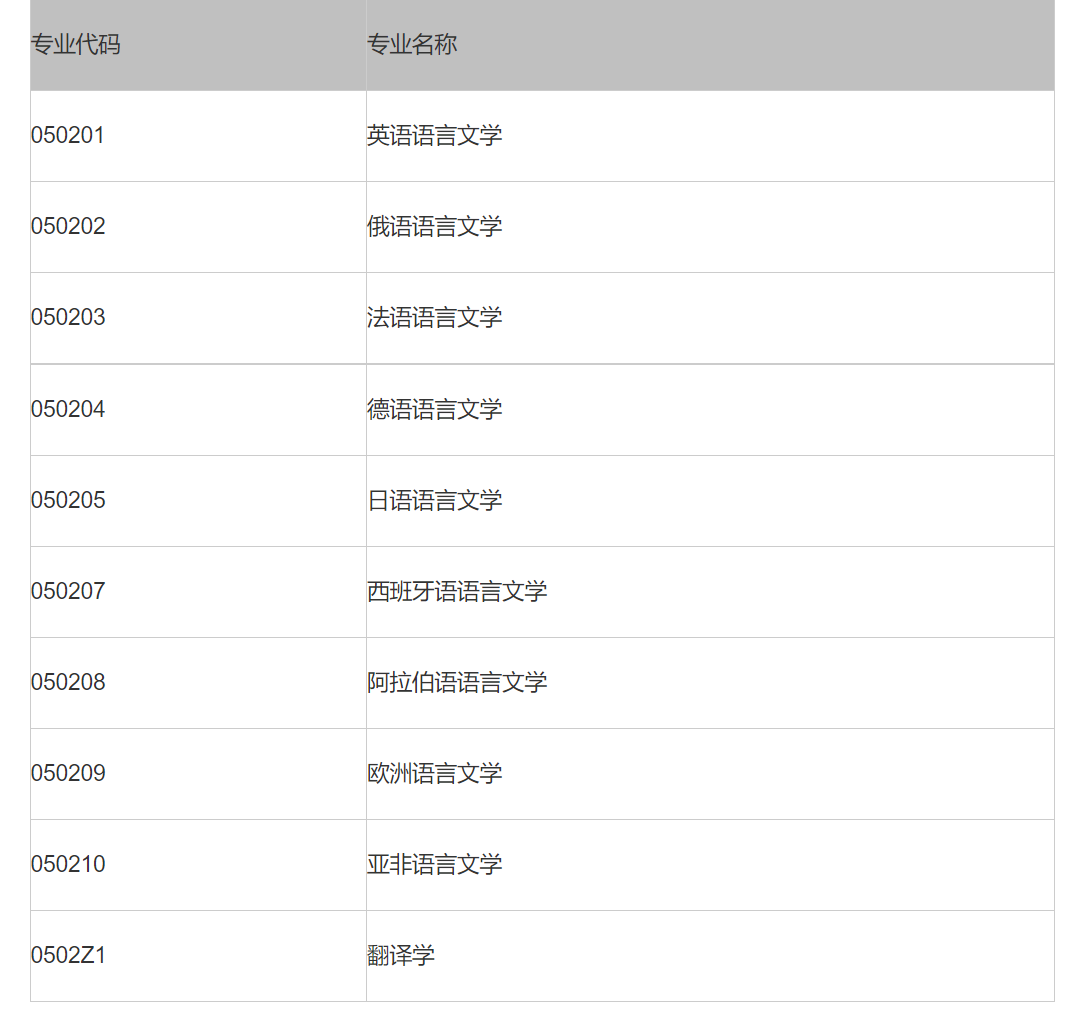
Task: Click the 专业代码 column header
Action: 198,45
